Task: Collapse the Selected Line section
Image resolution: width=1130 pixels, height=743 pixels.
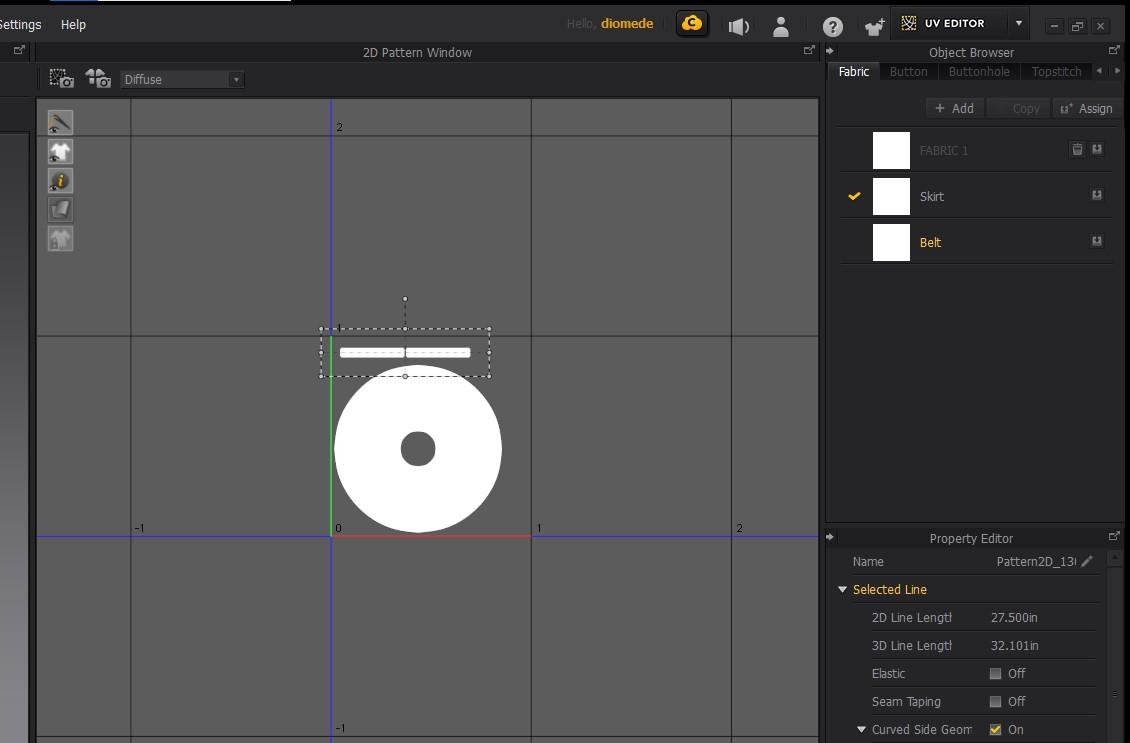Action: 842,589
